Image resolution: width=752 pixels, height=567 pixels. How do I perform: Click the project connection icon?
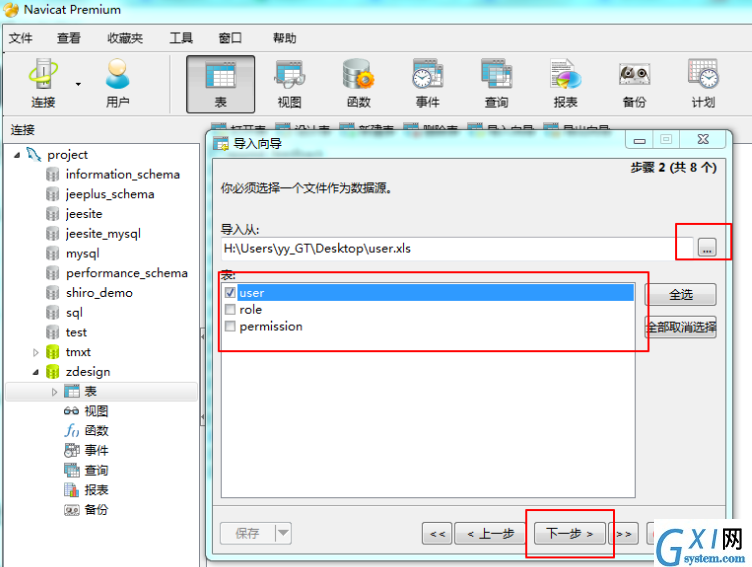pos(33,154)
